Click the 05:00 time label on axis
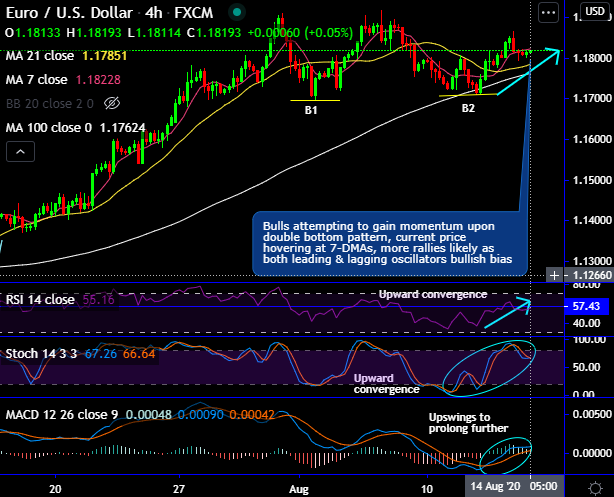This screenshot has width=614, height=497. coord(543,486)
